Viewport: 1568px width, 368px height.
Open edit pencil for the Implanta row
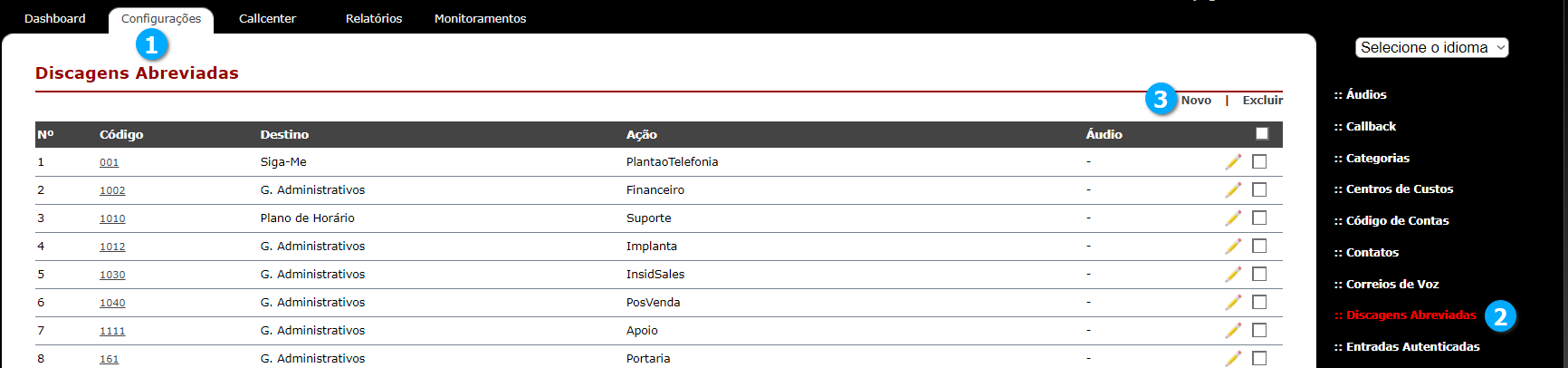[1233, 246]
